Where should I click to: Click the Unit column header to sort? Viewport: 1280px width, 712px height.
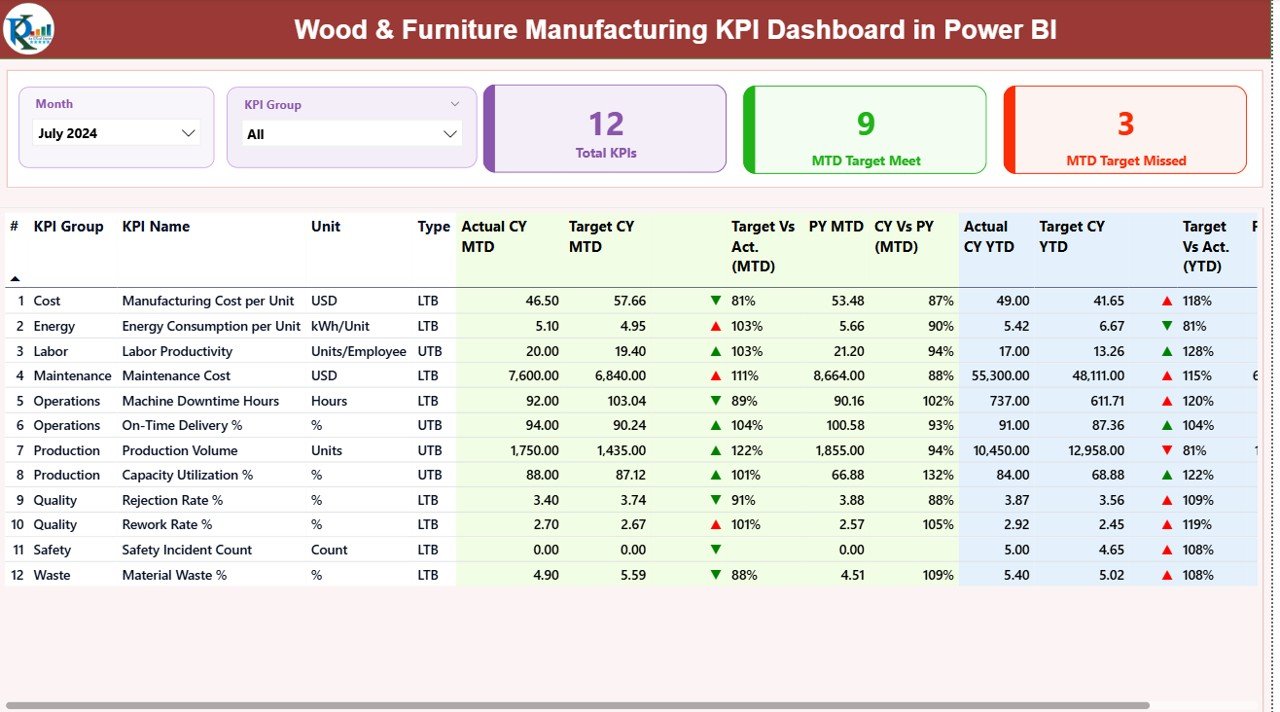pos(325,226)
